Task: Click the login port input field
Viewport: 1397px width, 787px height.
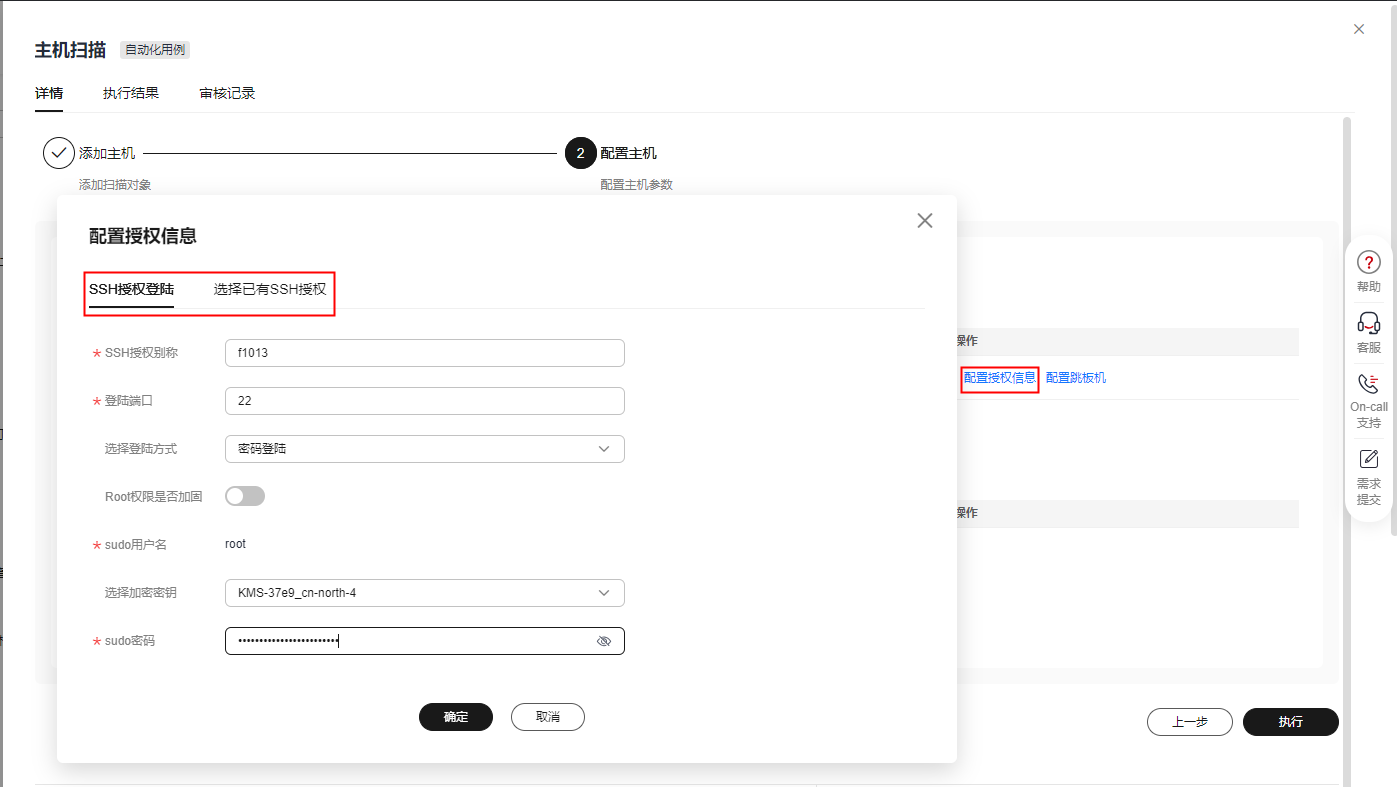Action: 425,401
